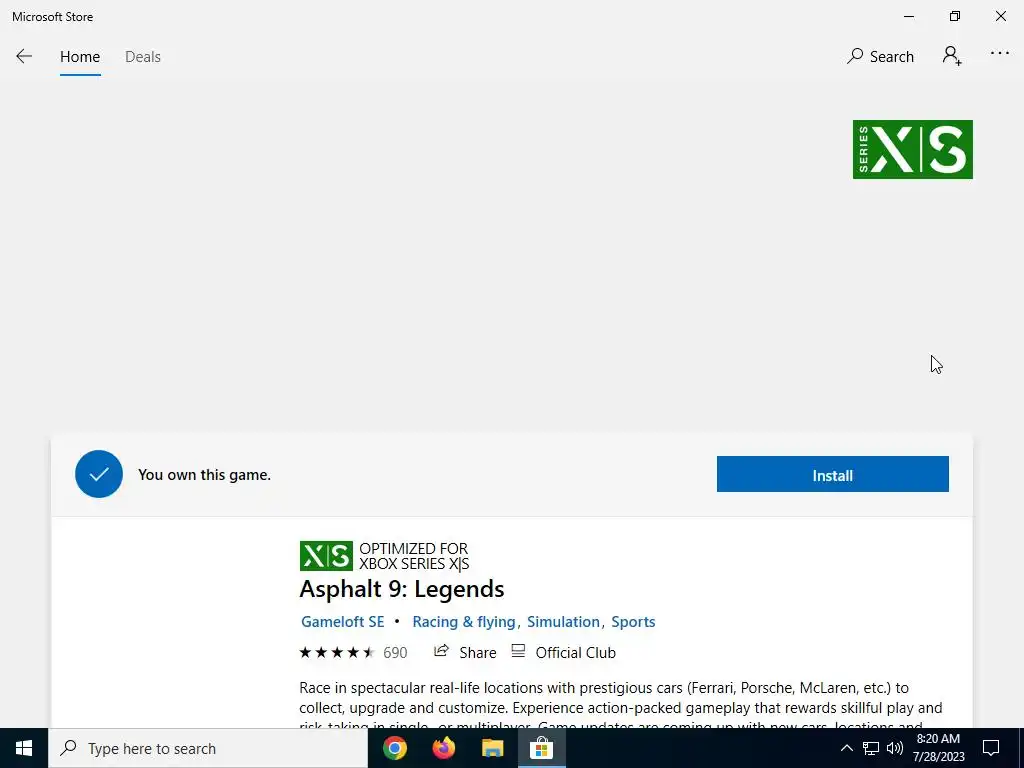The image size is (1024, 768).
Task: Open the Sports category link
Action: [633, 622]
